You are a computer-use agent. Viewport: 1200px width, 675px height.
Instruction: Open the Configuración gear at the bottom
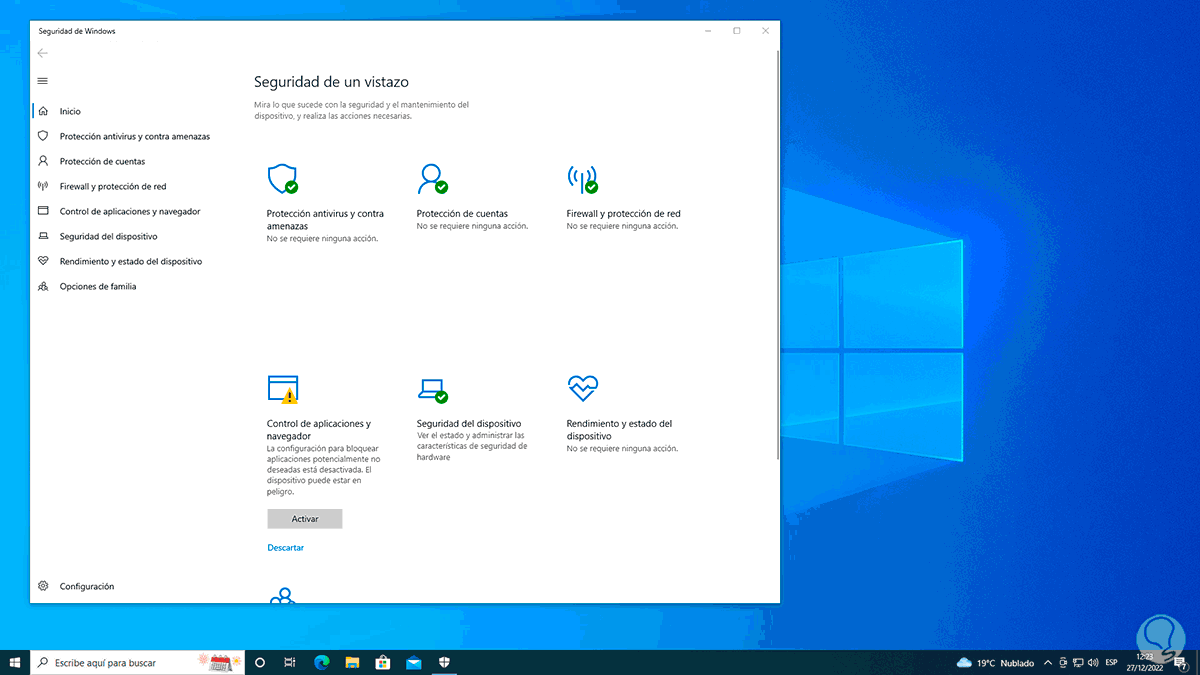click(x=41, y=586)
